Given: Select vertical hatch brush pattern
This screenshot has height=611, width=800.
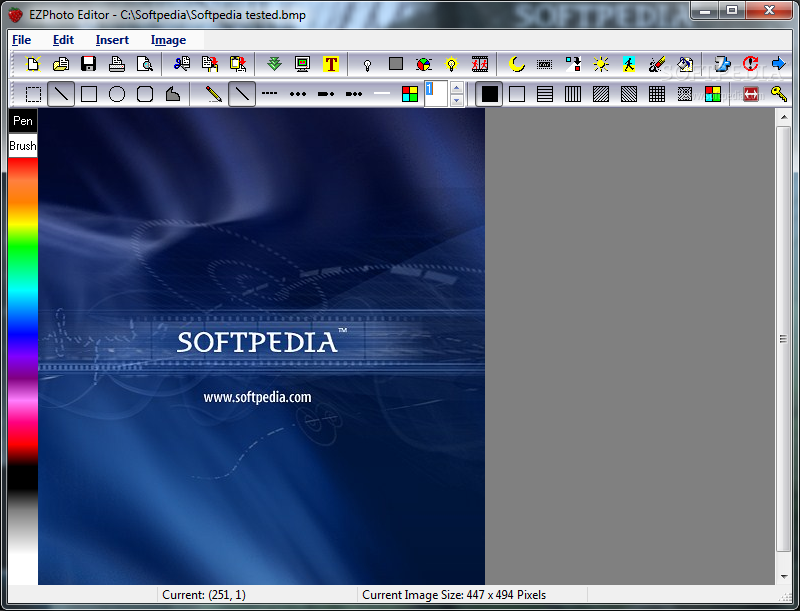Looking at the screenshot, I should [573, 94].
